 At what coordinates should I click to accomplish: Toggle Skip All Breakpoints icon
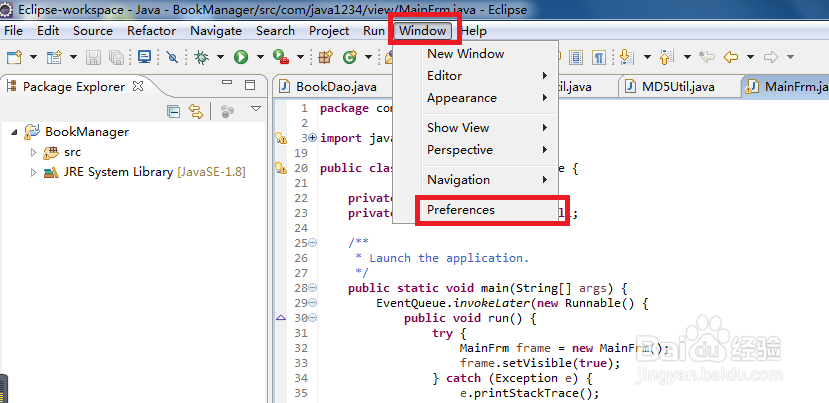pyautogui.click(x=172, y=57)
